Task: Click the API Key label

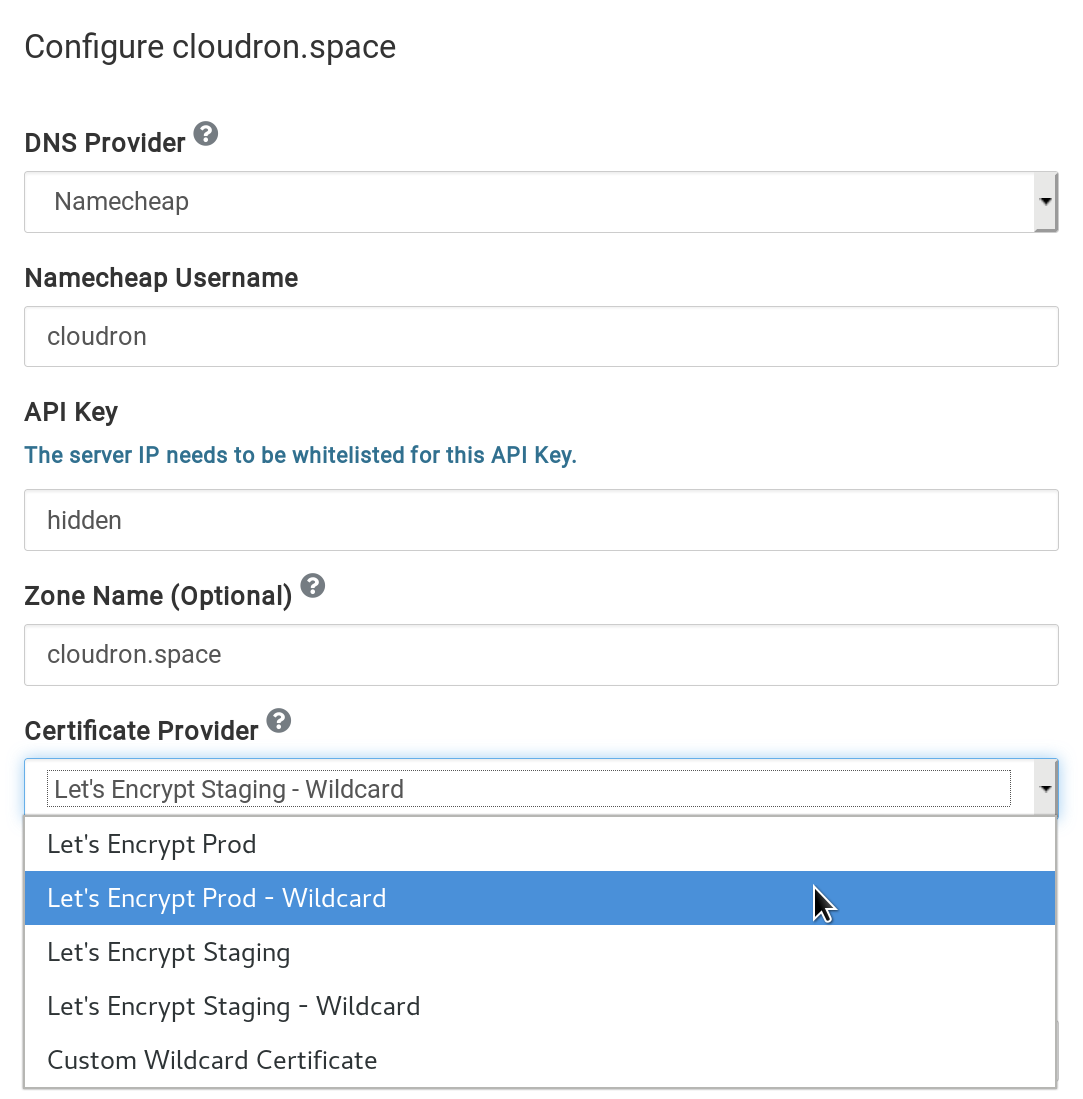Action: (x=71, y=412)
